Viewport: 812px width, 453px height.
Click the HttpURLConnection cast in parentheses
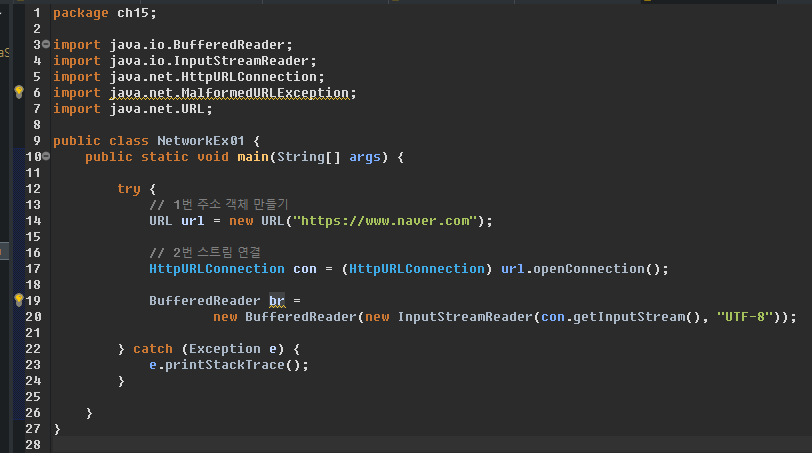(x=416, y=269)
